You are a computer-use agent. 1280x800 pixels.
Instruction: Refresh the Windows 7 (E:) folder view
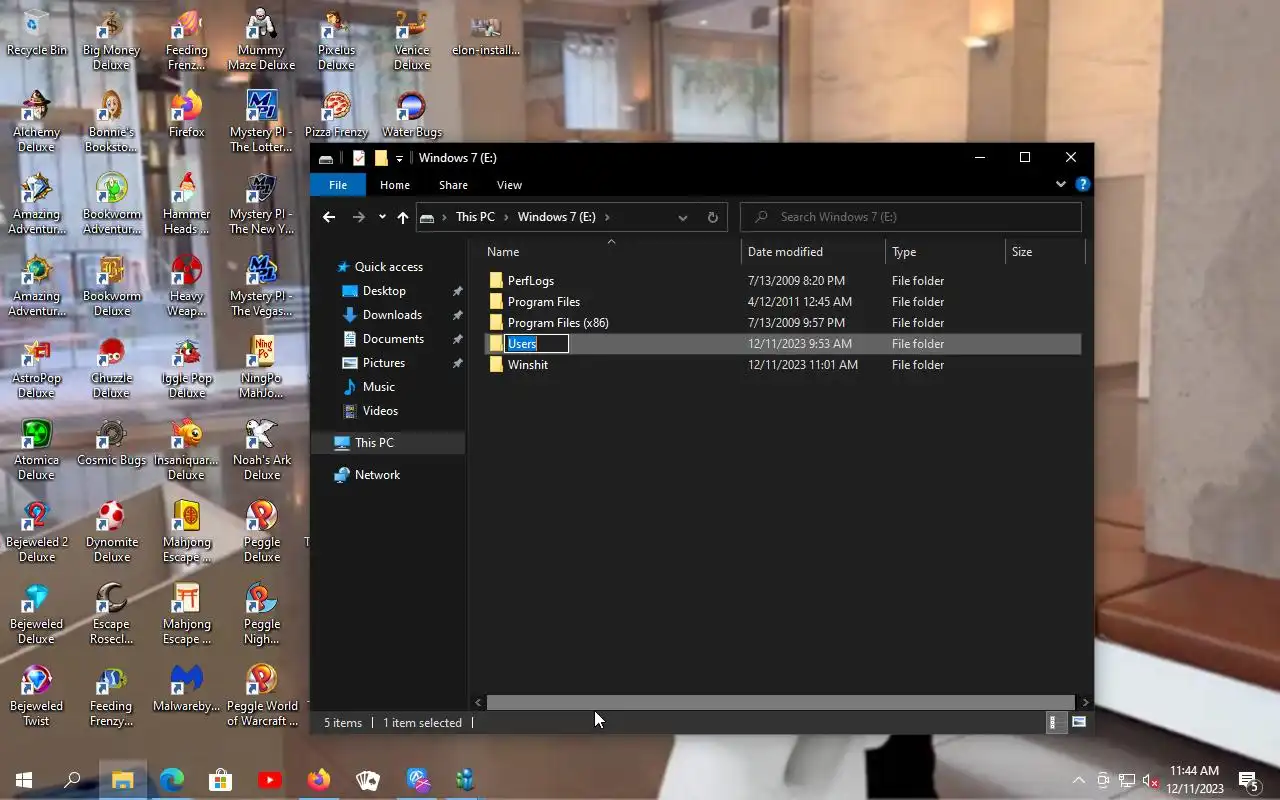[x=713, y=217]
